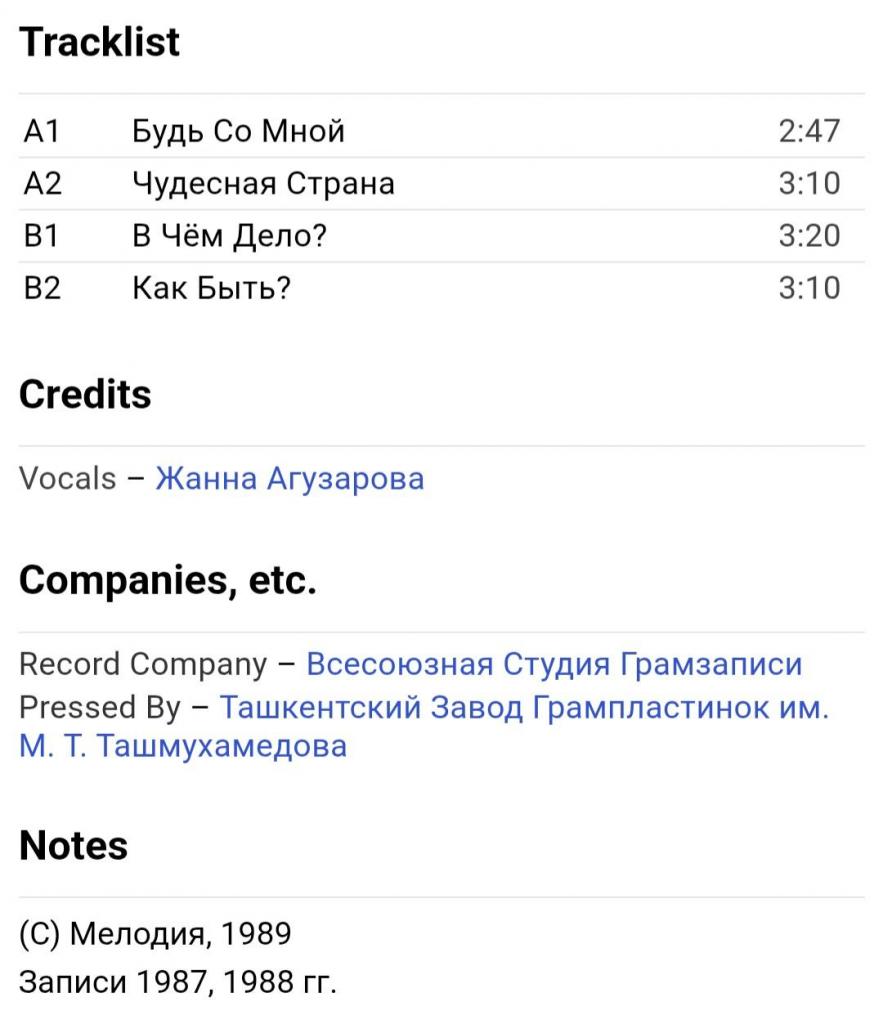This screenshot has width=883, height=1024.
Task: Click the Credits section heading
Action: pos(85,395)
